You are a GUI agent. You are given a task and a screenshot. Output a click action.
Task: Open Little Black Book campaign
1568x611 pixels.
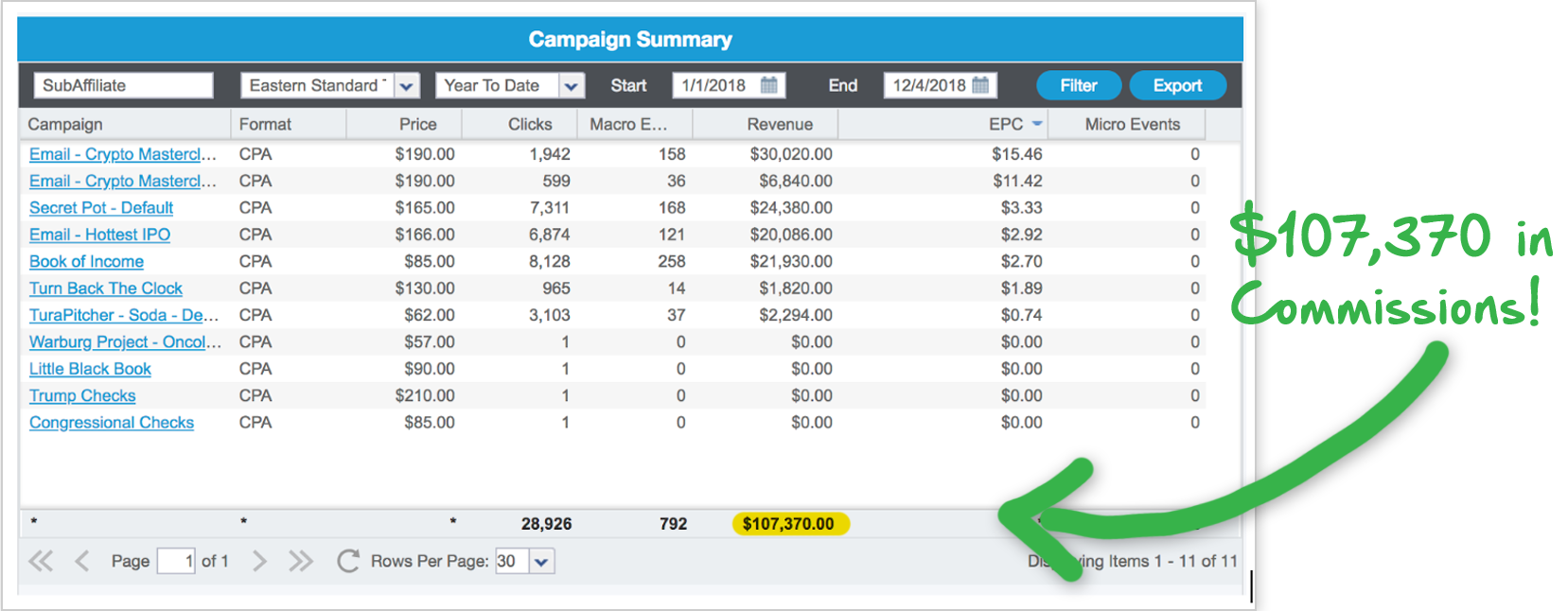[90, 369]
